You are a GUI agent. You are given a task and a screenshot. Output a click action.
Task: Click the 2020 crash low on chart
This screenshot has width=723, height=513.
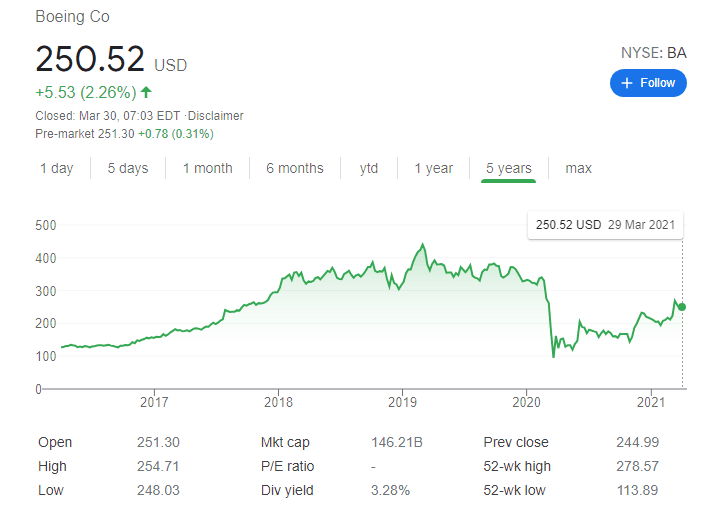point(553,355)
